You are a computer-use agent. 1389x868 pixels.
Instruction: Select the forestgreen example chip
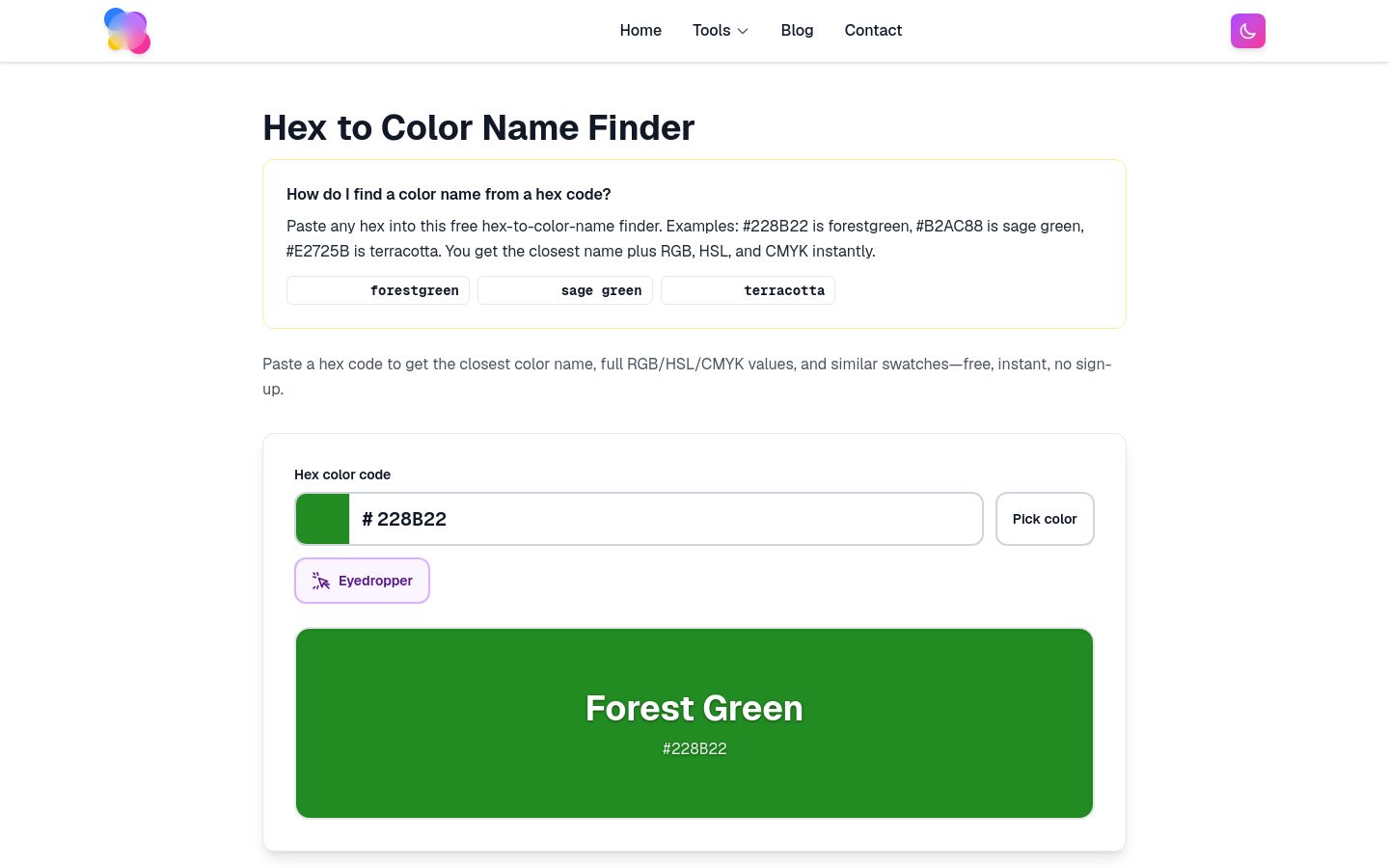click(x=378, y=290)
